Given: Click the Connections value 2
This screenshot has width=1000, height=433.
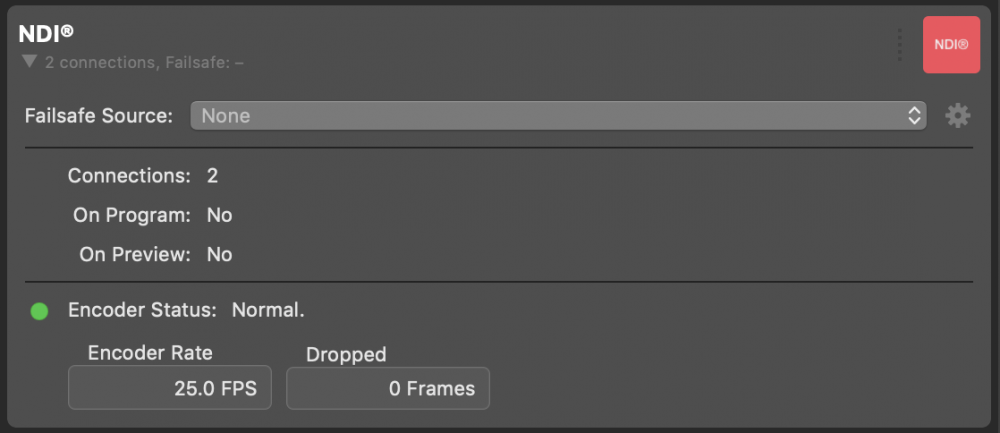Looking at the screenshot, I should pos(212,176).
